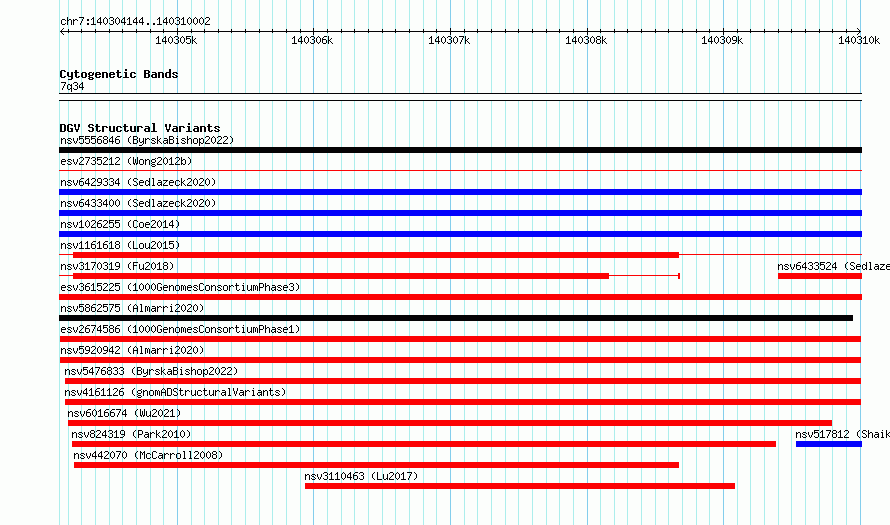The image size is (890, 525).
Task: Open the nsv1161618 (Lou2015) label
Action: [120, 245]
